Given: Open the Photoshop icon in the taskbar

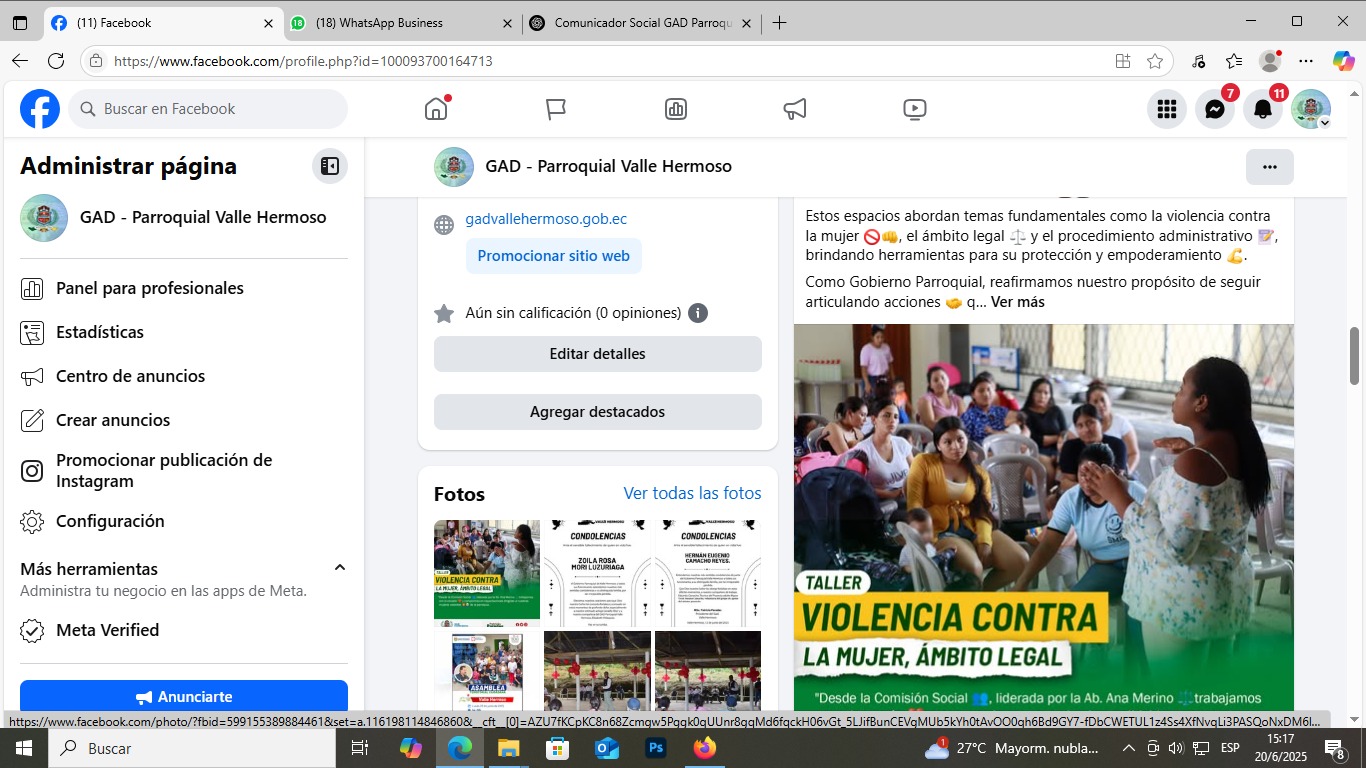Looking at the screenshot, I should point(656,748).
